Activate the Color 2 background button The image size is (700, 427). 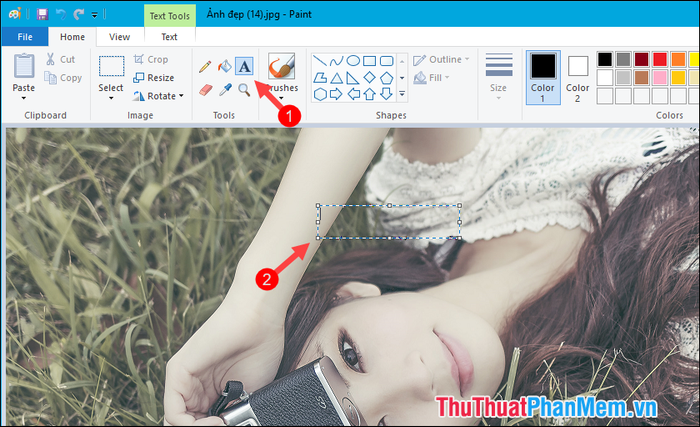[x=578, y=77]
